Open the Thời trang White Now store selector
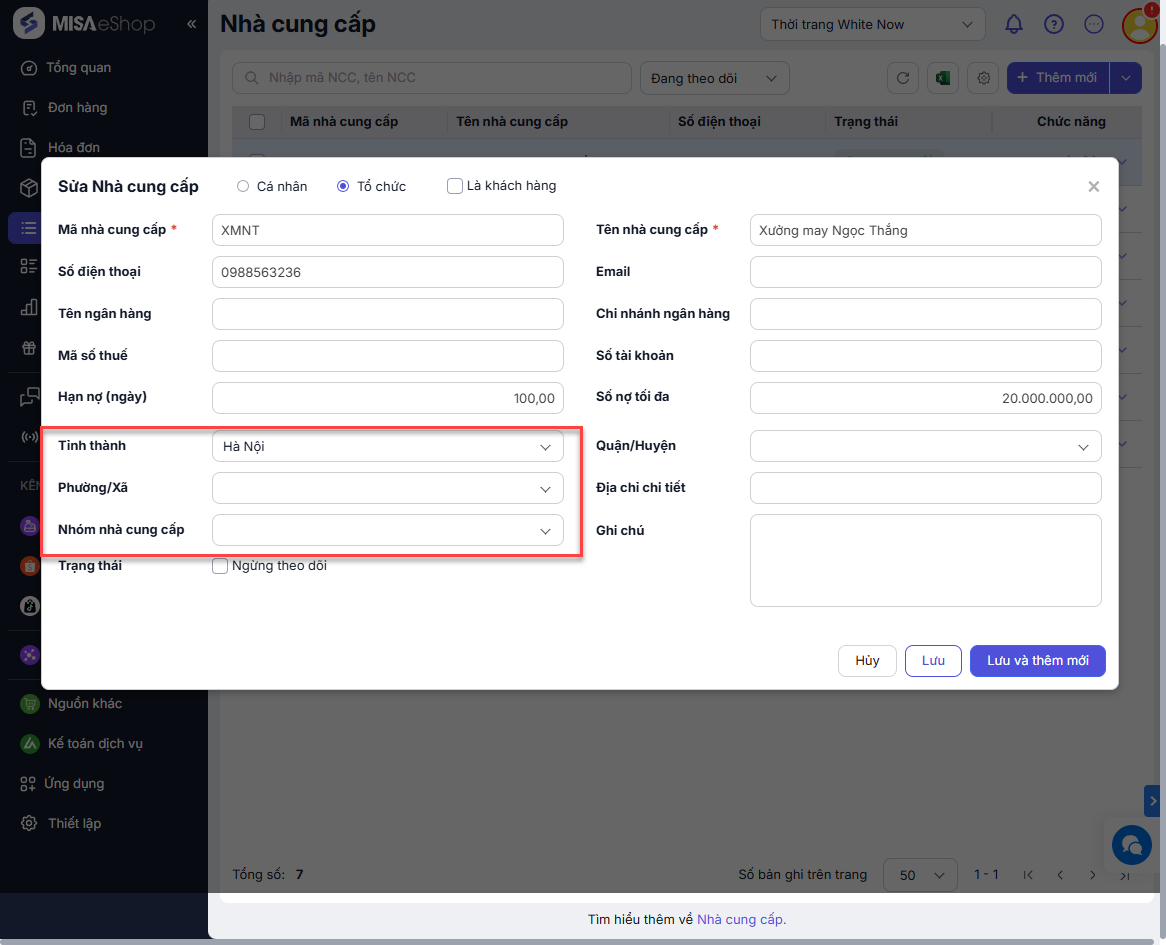 872,25
